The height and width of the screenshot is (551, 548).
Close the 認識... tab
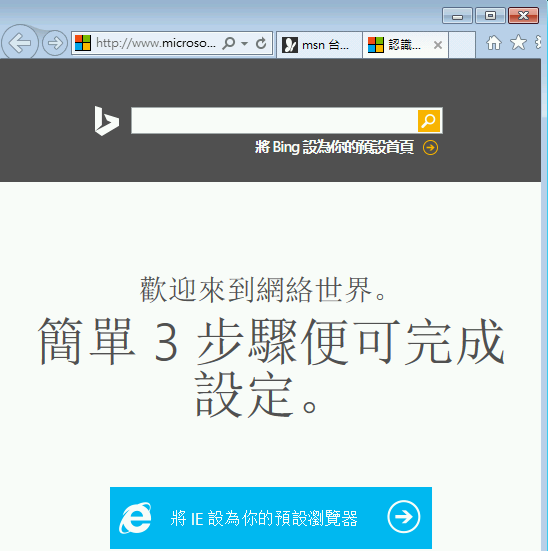point(438,45)
